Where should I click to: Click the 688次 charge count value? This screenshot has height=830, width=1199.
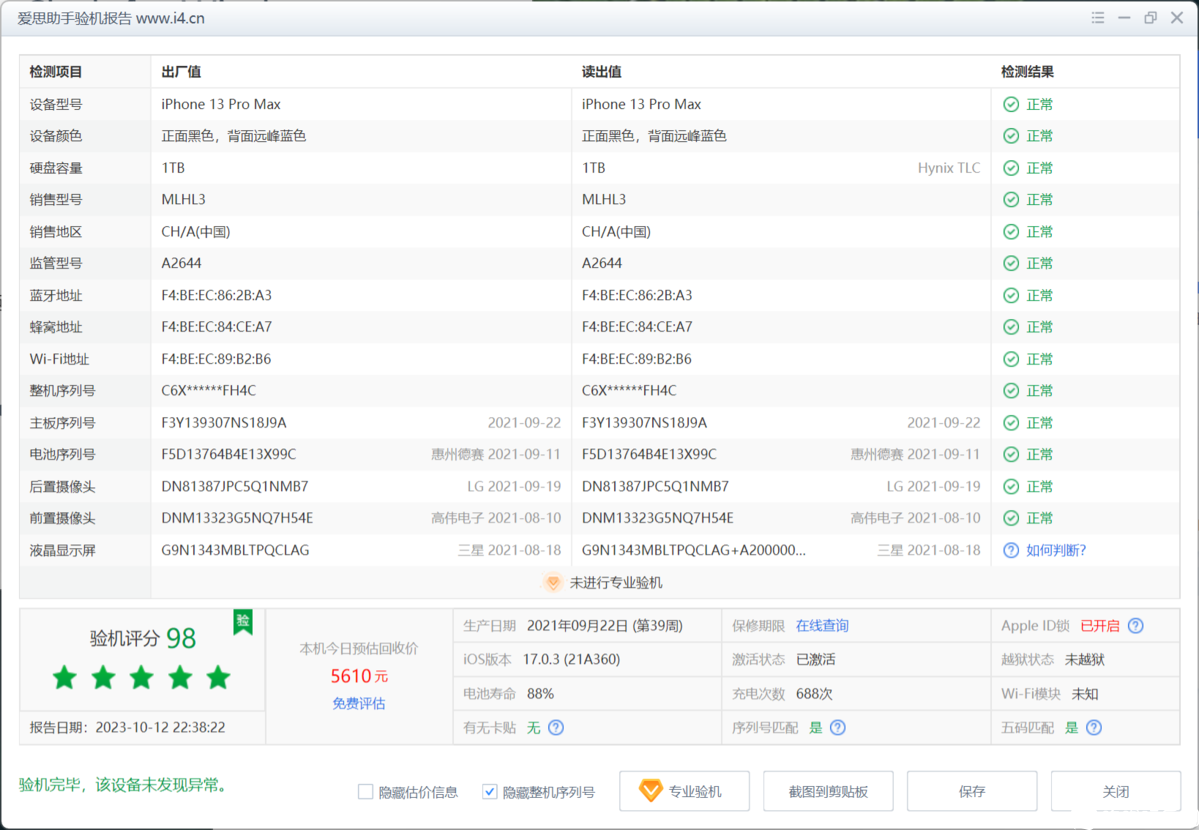814,694
